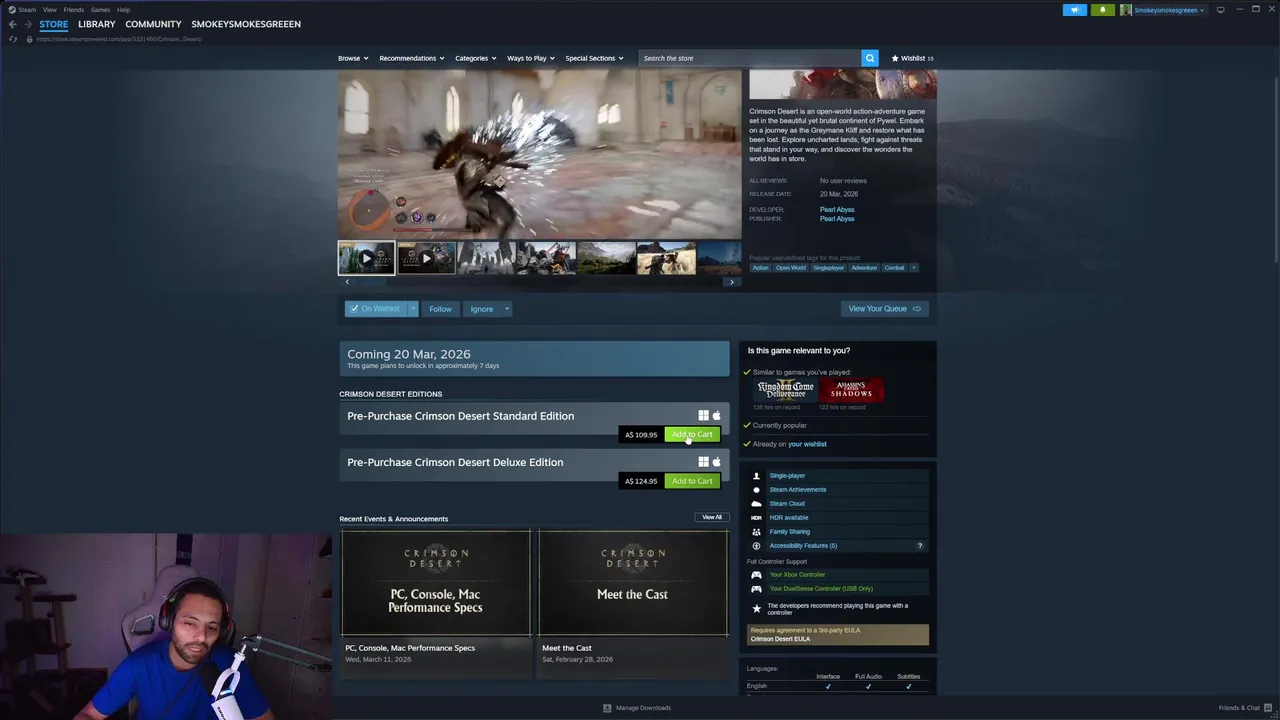Viewport: 1280px width, 720px height.
Task: Click the Ignore button
Action: (x=482, y=309)
